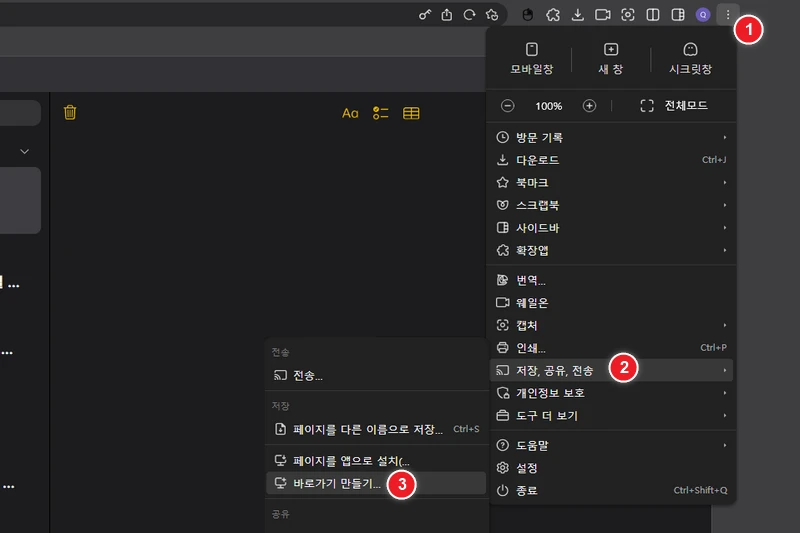Expand the 도움말 help submenu
Screen dimensions: 800x533
tap(611, 445)
